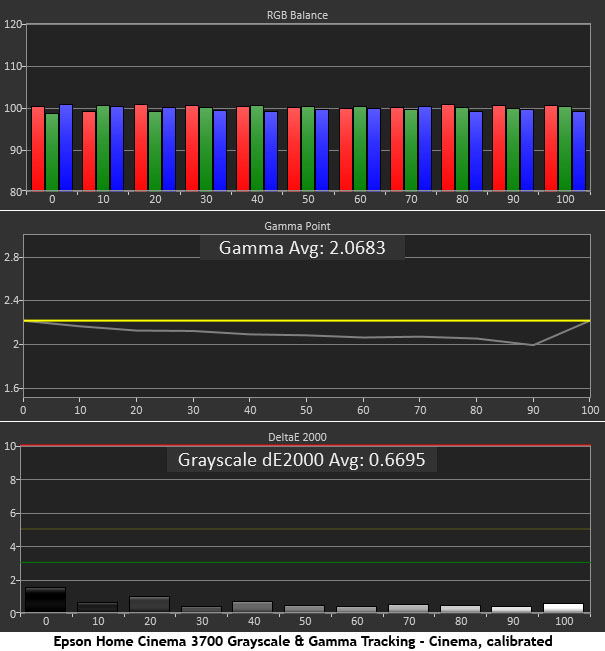Select the 'Gamma Avg: 2.0683' label
The width and height of the screenshot is (605, 651).
pos(303,248)
